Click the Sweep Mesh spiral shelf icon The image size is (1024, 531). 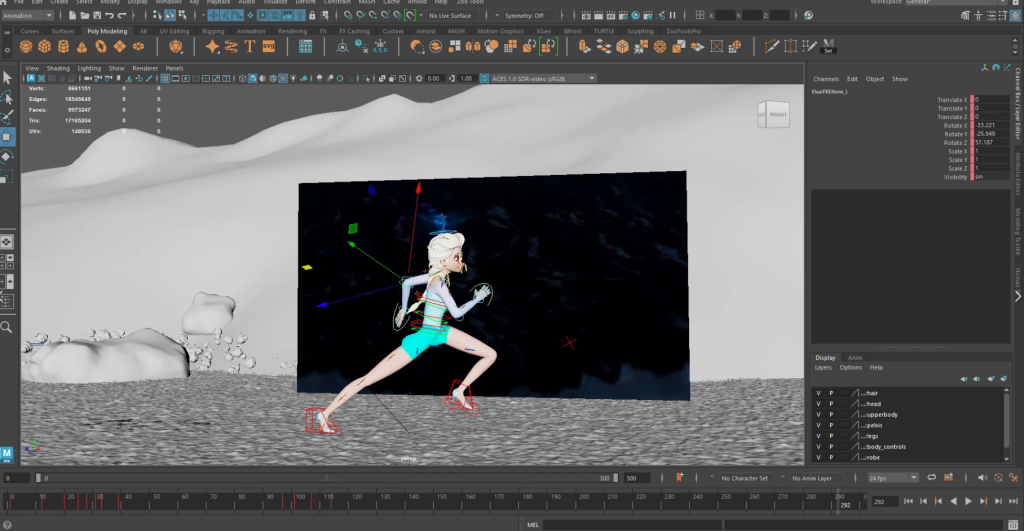click(x=231, y=46)
